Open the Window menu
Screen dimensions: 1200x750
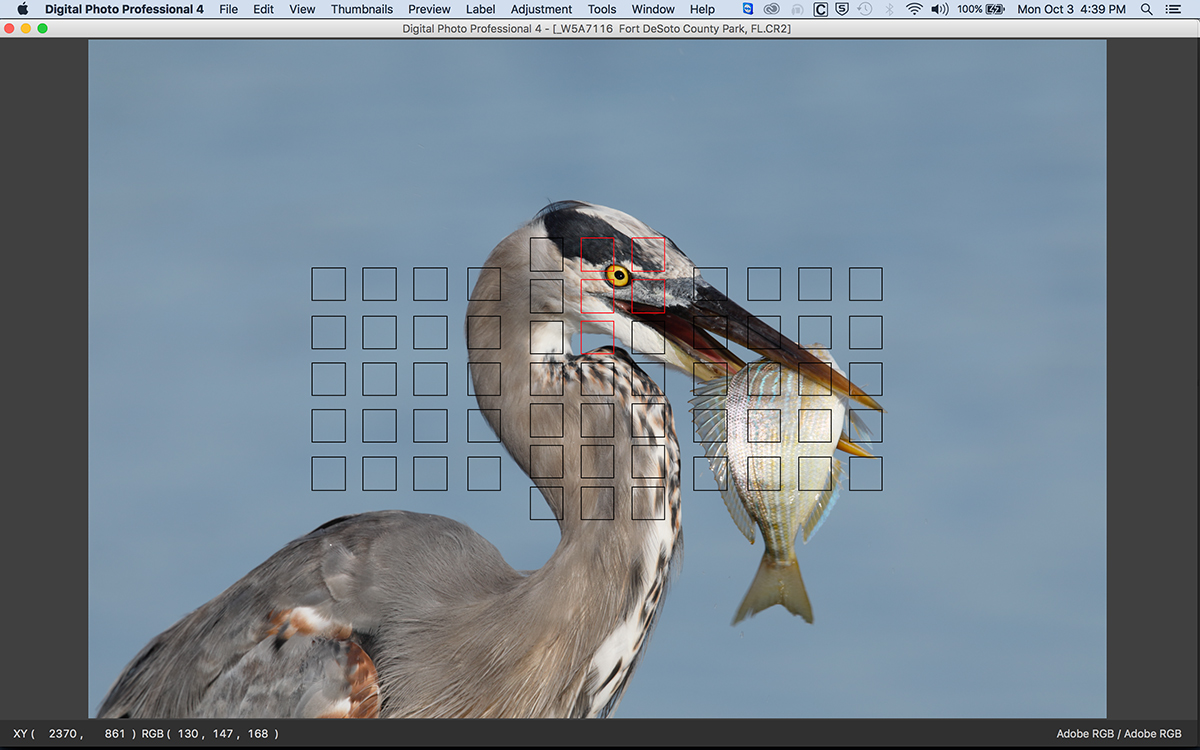(x=653, y=9)
